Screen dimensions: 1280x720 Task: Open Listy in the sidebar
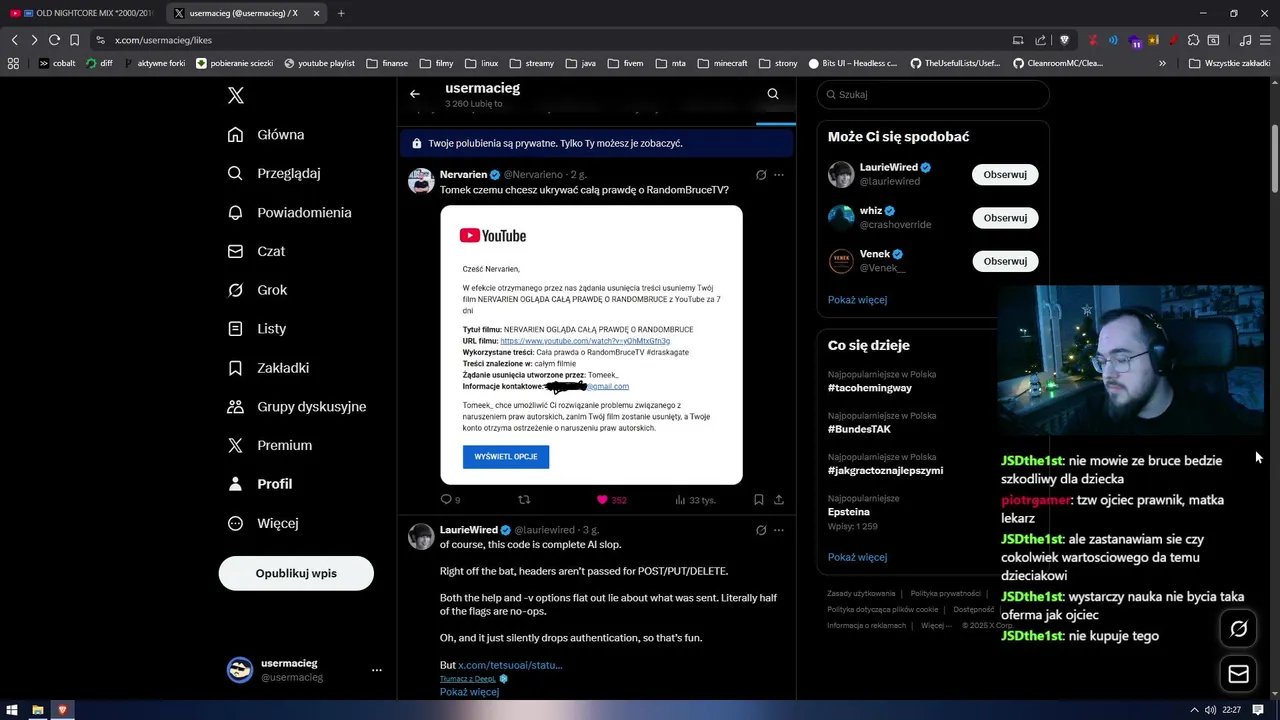(257, 329)
